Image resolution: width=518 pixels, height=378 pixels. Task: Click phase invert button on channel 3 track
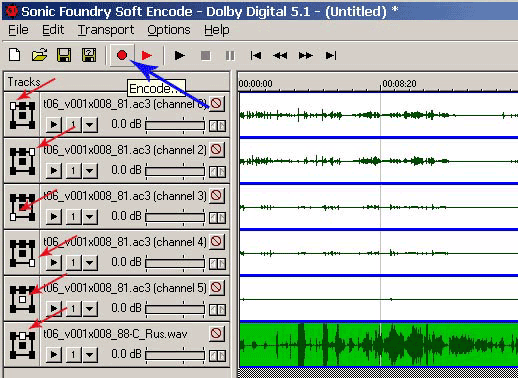(217, 218)
